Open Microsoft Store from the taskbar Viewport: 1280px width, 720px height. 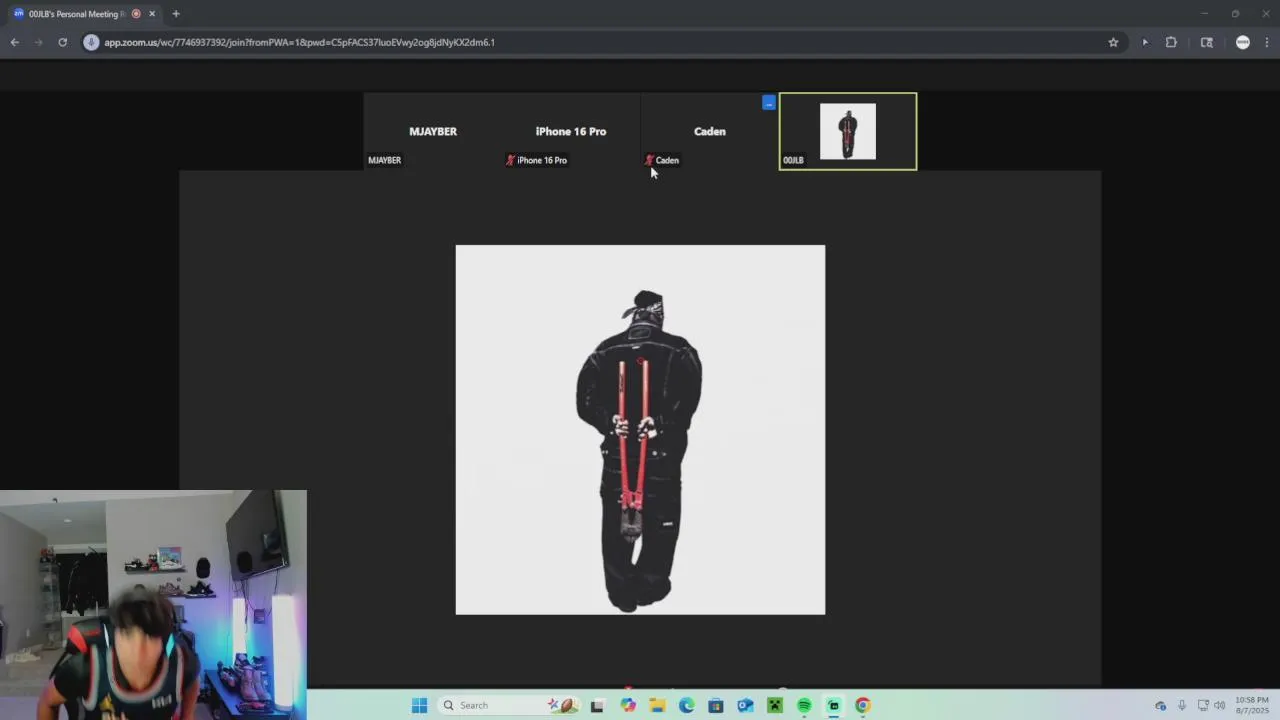[716, 705]
